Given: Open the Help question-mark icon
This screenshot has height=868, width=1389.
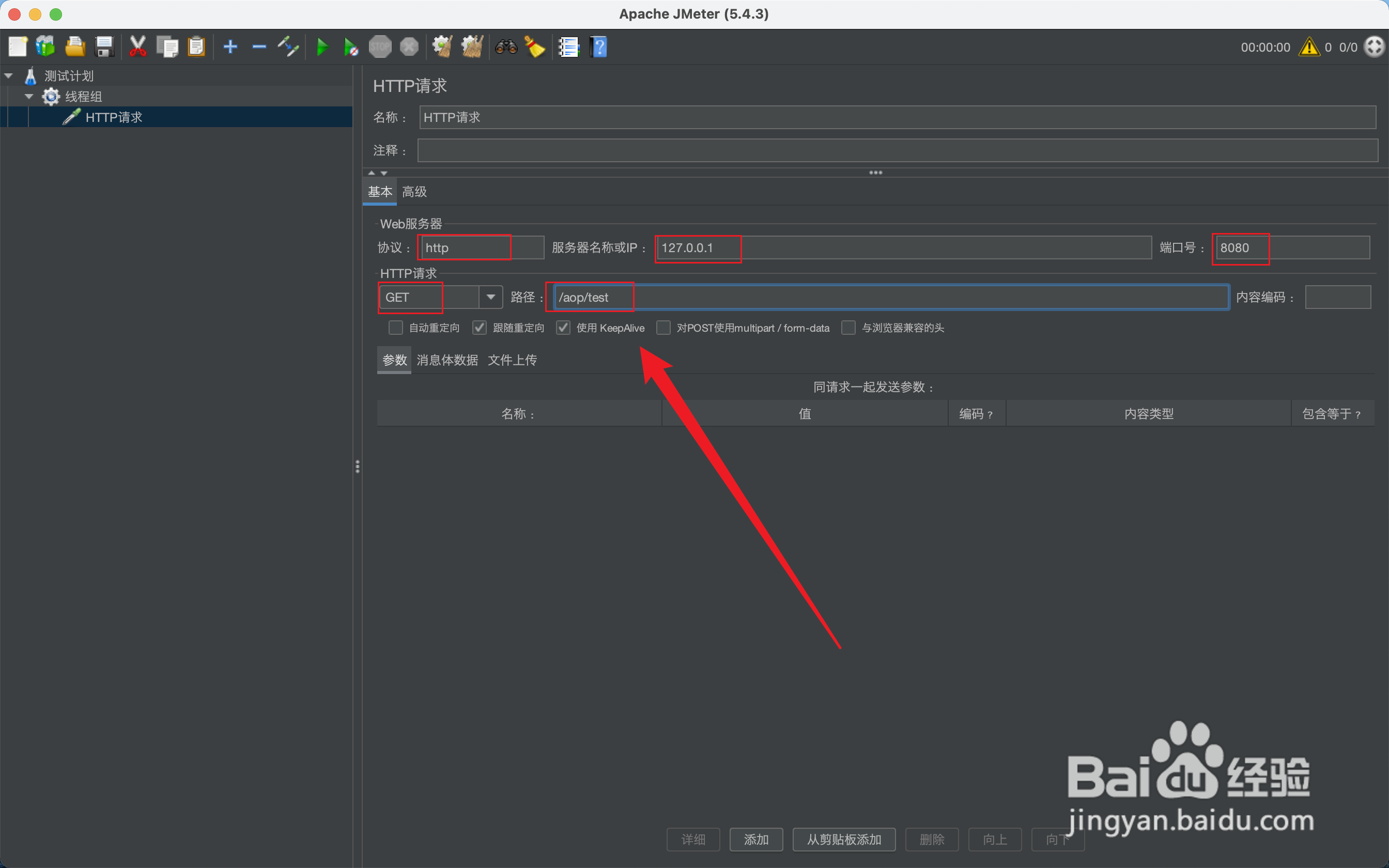Looking at the screenshot, I should point(598,47).
